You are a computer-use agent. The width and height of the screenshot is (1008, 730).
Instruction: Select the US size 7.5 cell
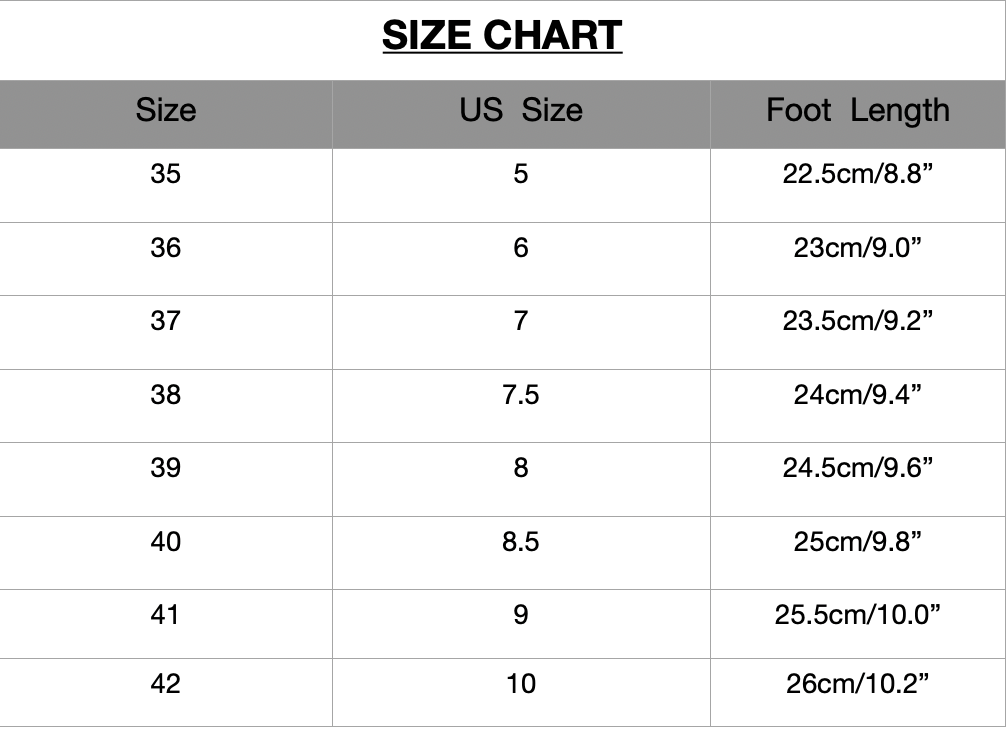(520, 394)
